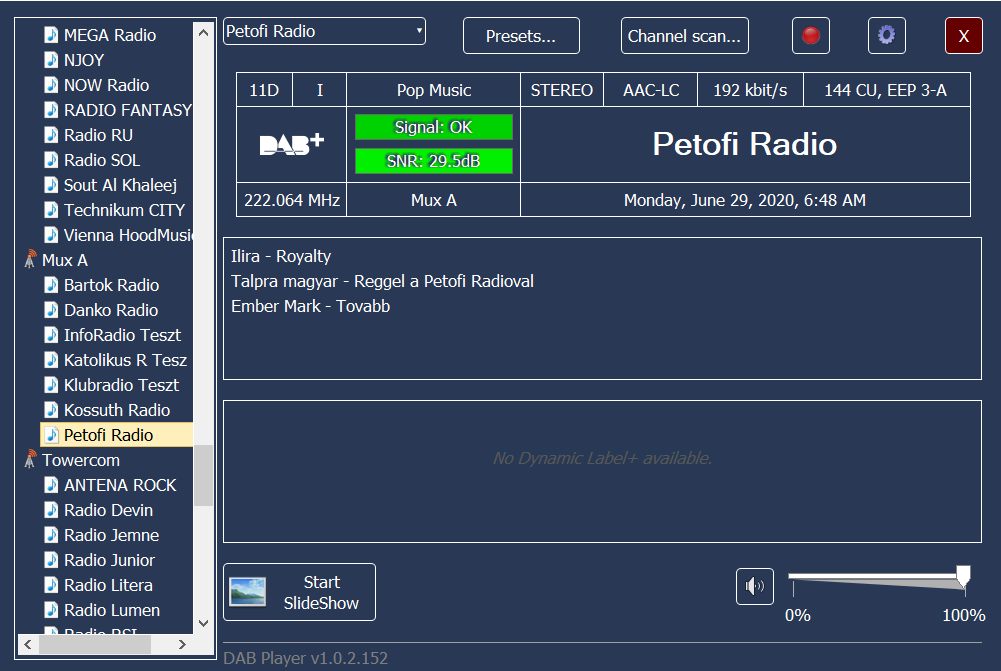Click the Mux A antenna icon

30,260
